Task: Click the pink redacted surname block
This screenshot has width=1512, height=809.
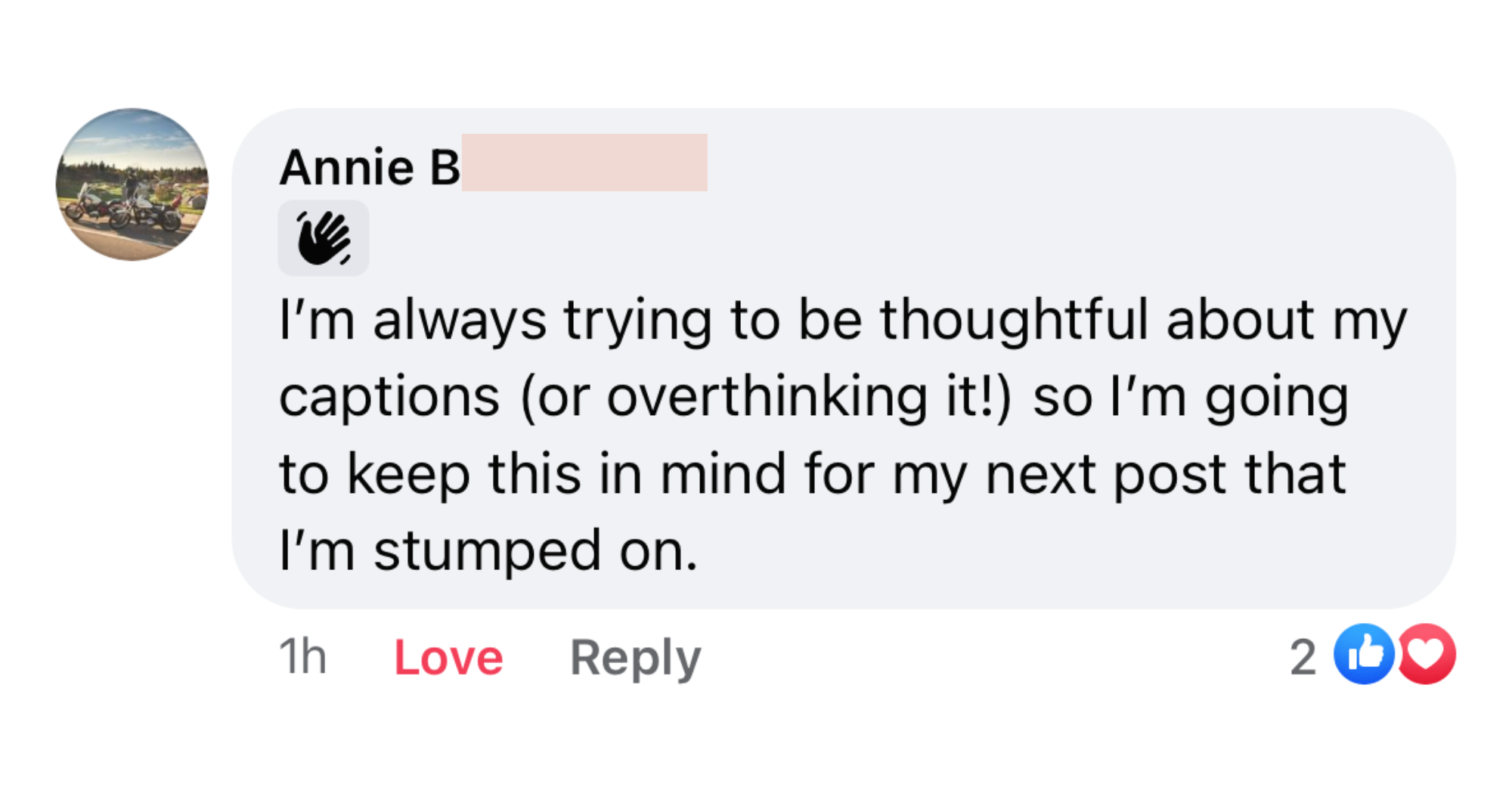Action: 584,163
